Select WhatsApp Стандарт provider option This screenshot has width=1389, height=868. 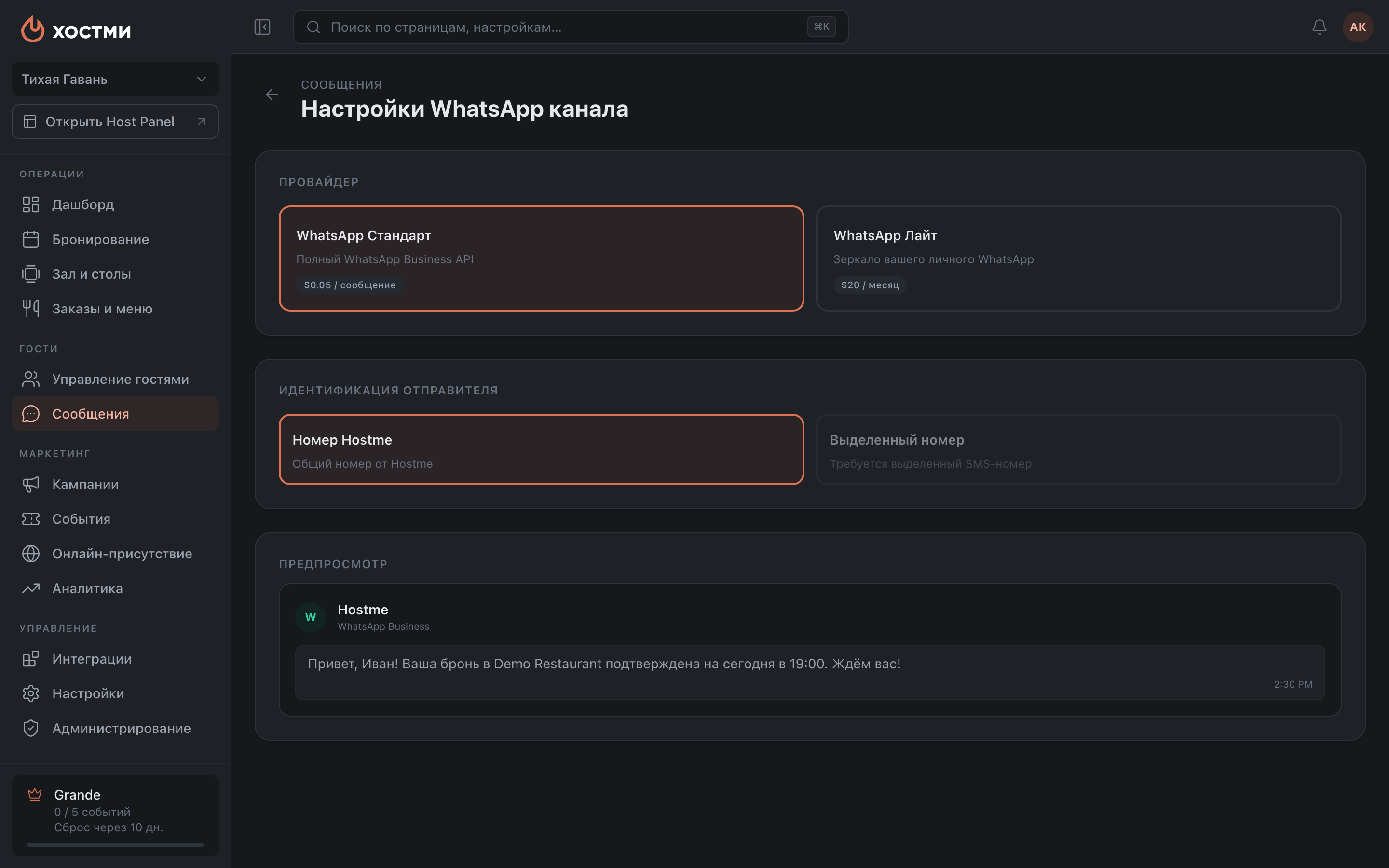point(541,258)
